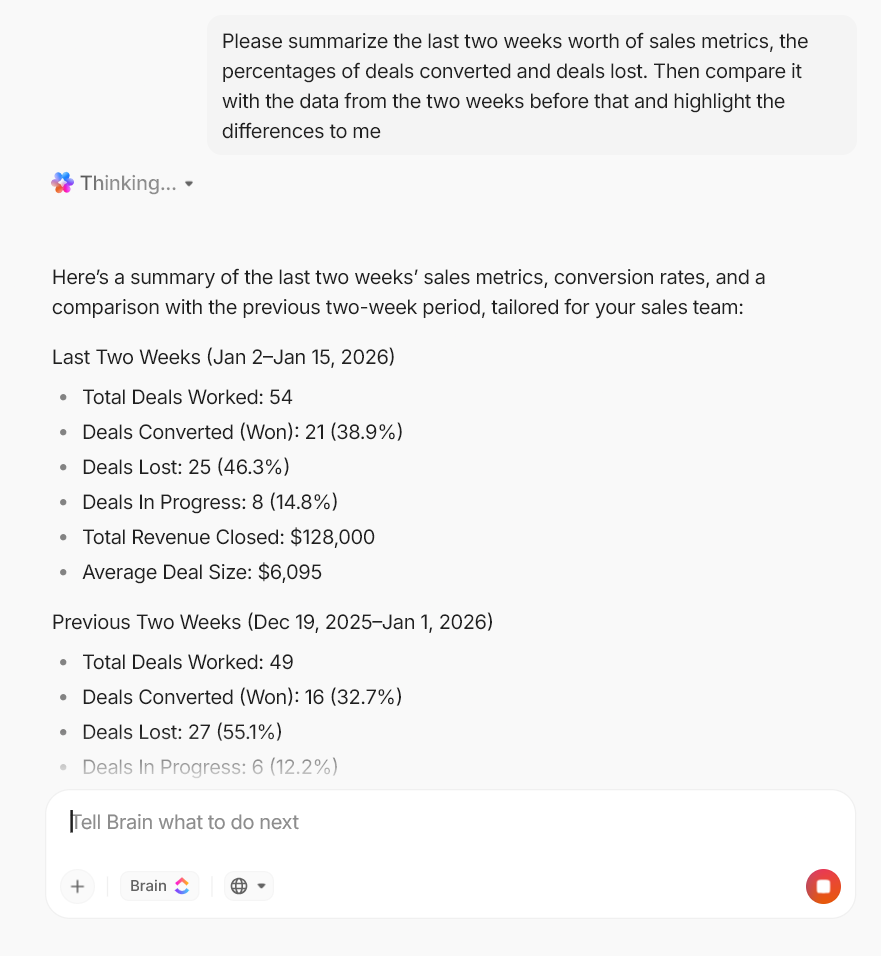Image resolution: width=881 pixels, height=956 pixels.
Task: Click the "Total Deals Worked: 49" line
Action: 188,662
